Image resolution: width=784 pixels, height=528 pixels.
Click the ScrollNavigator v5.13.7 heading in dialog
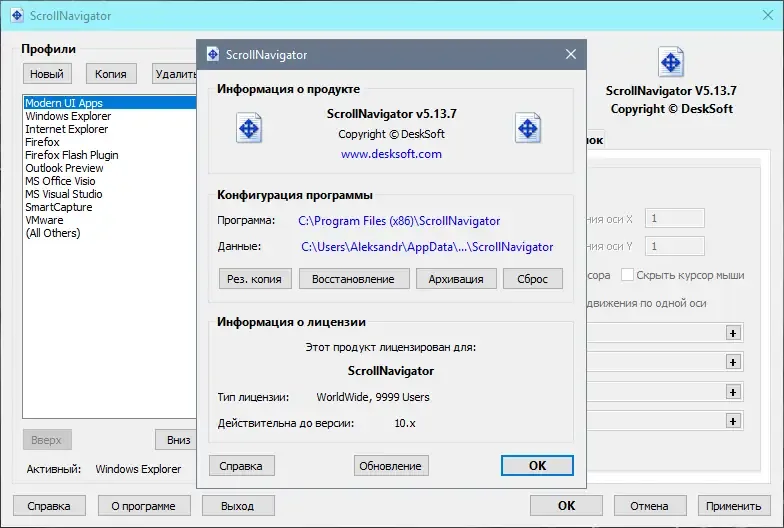coord(391,114)
